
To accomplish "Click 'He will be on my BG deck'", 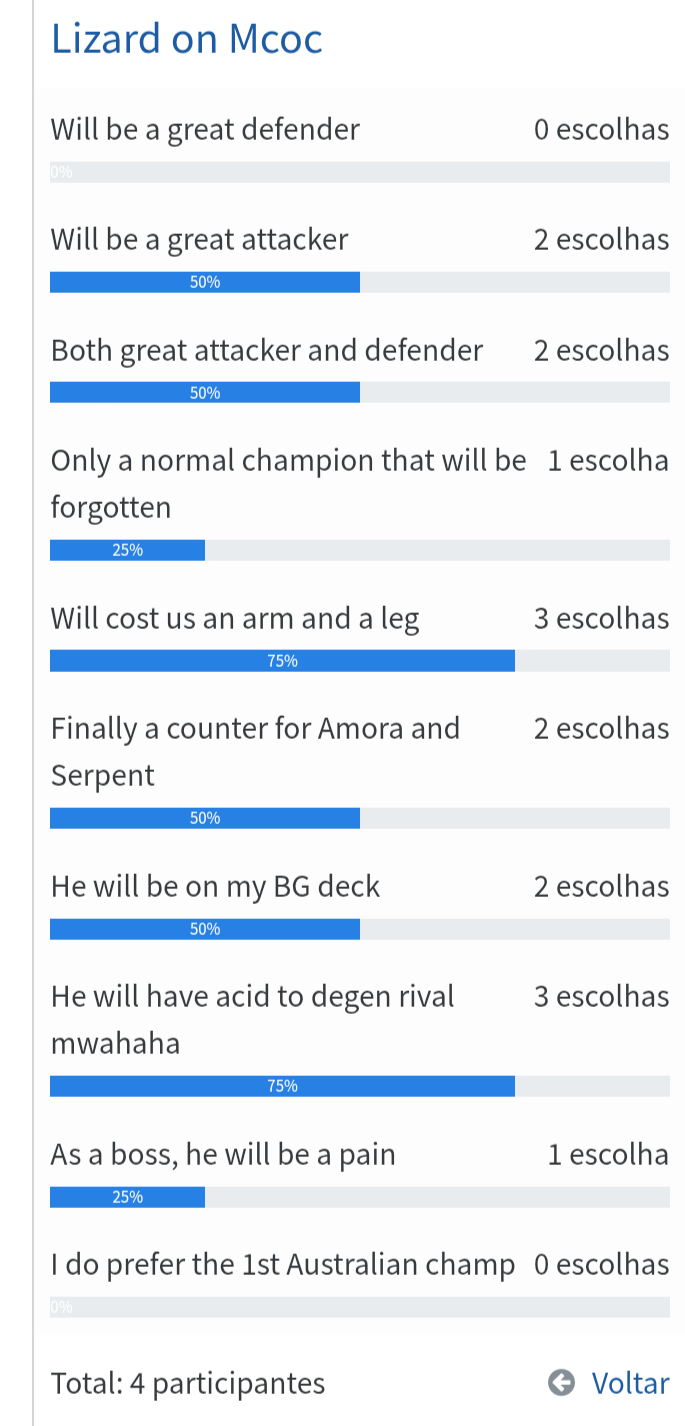I will point(215,887).
